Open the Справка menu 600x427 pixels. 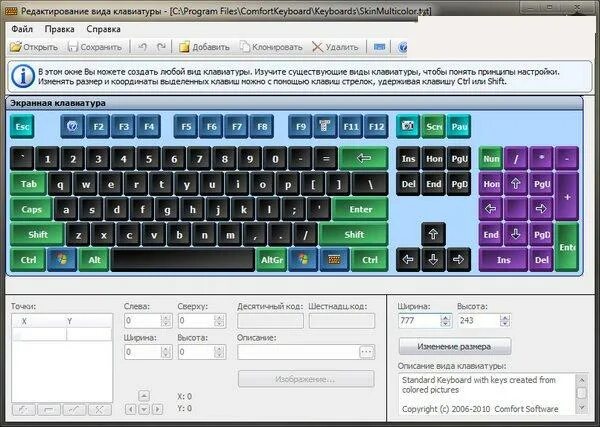[x=103, y=29]
